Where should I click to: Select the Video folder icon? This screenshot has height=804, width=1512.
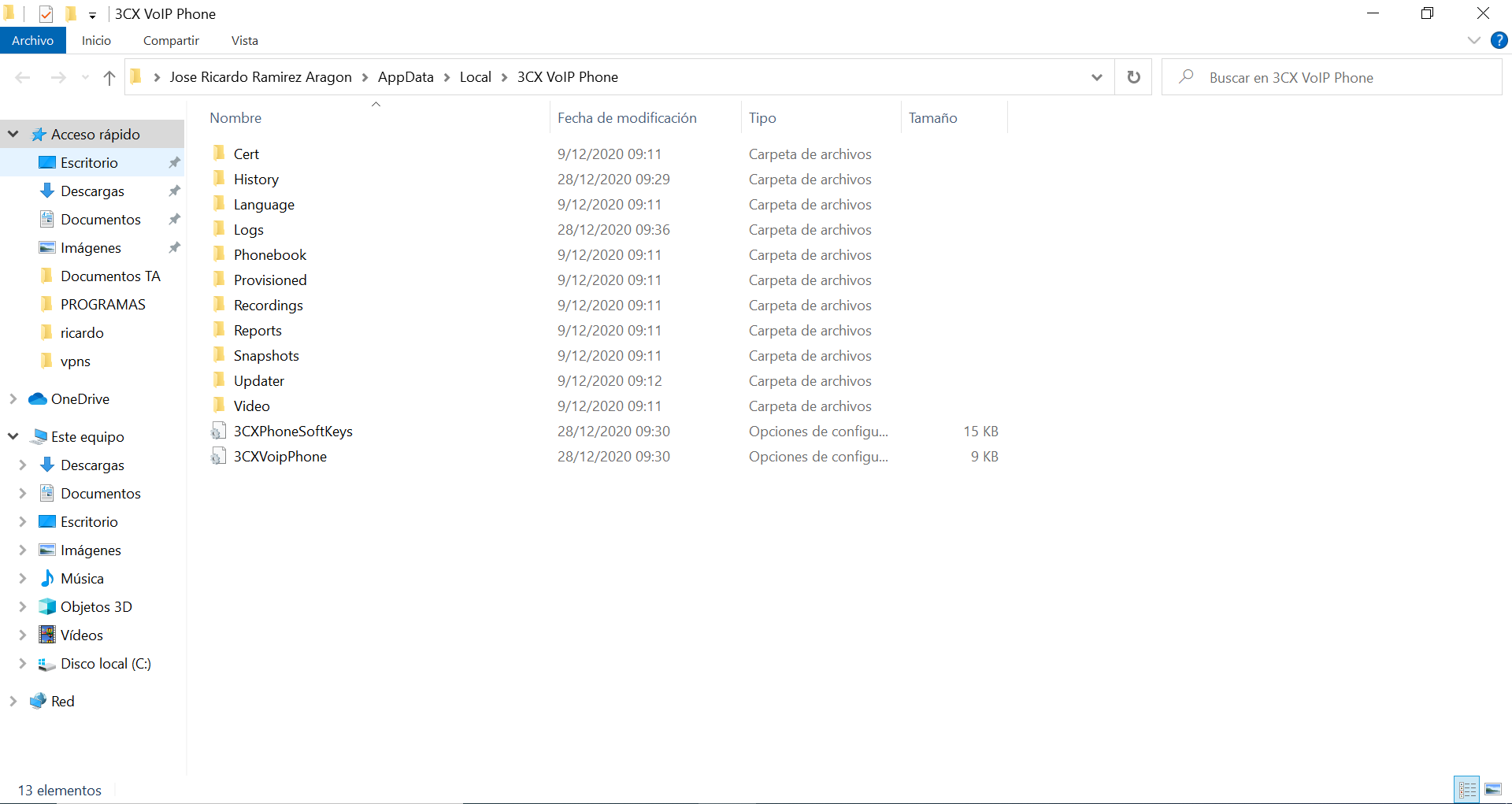(220, 405)
